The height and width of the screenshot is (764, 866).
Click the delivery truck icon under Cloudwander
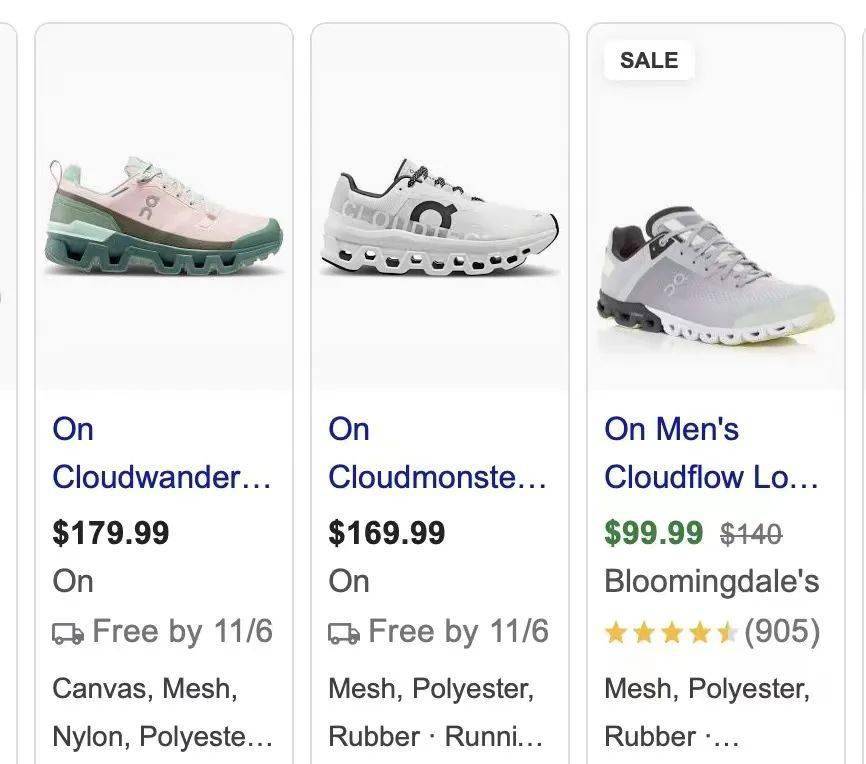point(67,633)
